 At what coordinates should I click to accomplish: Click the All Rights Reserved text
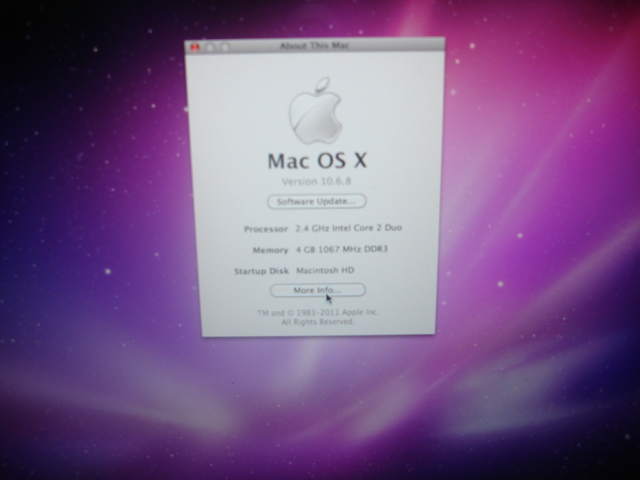click(317, 322)
